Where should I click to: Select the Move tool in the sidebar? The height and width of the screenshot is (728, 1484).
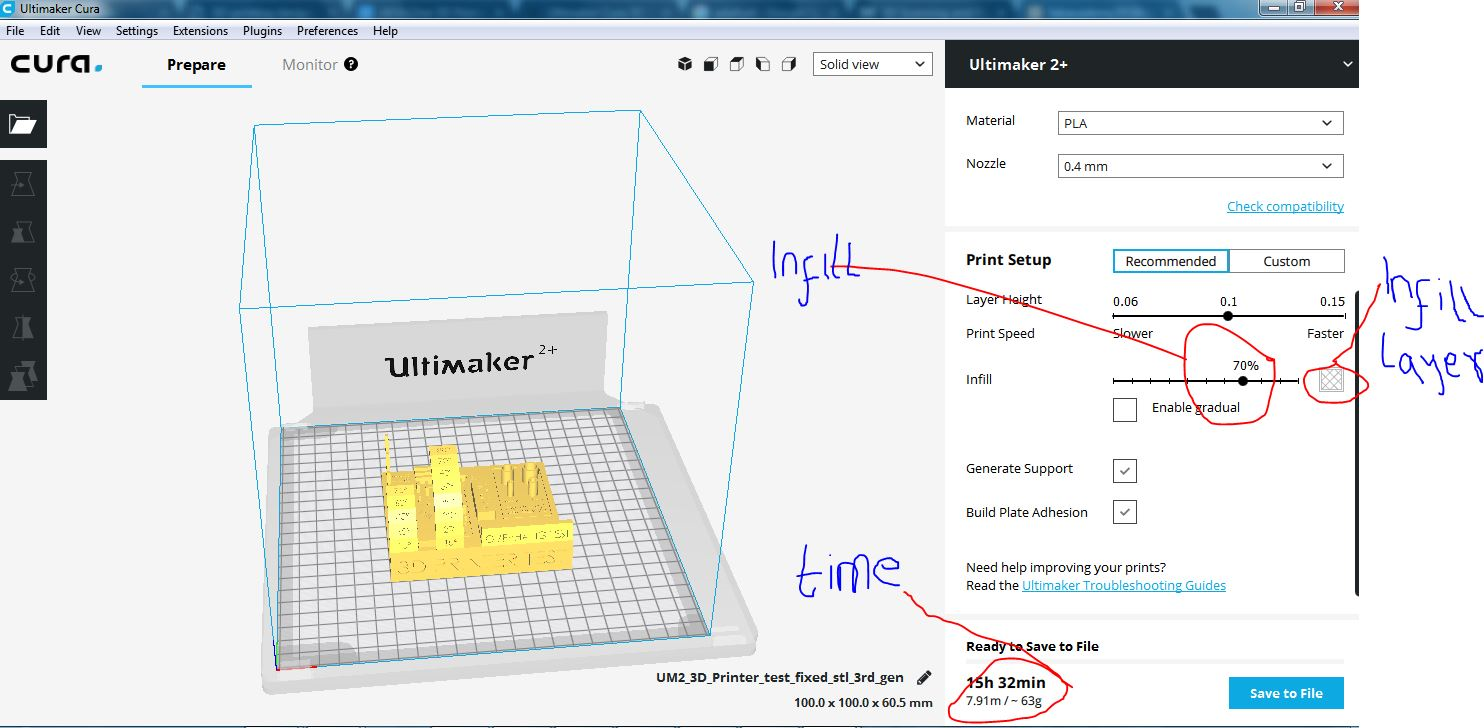[x=23, y=183]
